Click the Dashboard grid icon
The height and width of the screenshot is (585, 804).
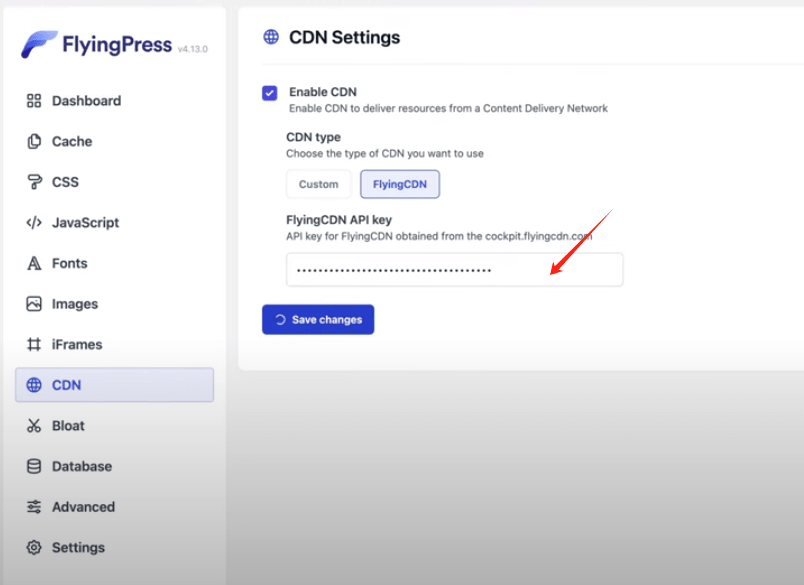click(x=34, y=101)
